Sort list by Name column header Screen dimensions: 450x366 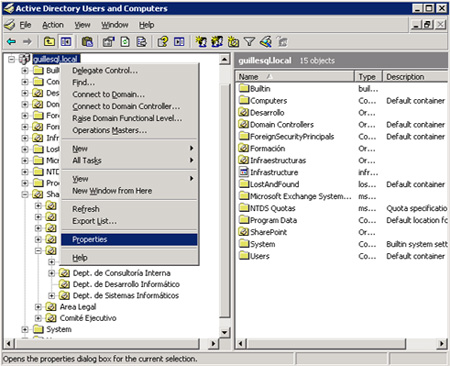click(x=295, y=77)
